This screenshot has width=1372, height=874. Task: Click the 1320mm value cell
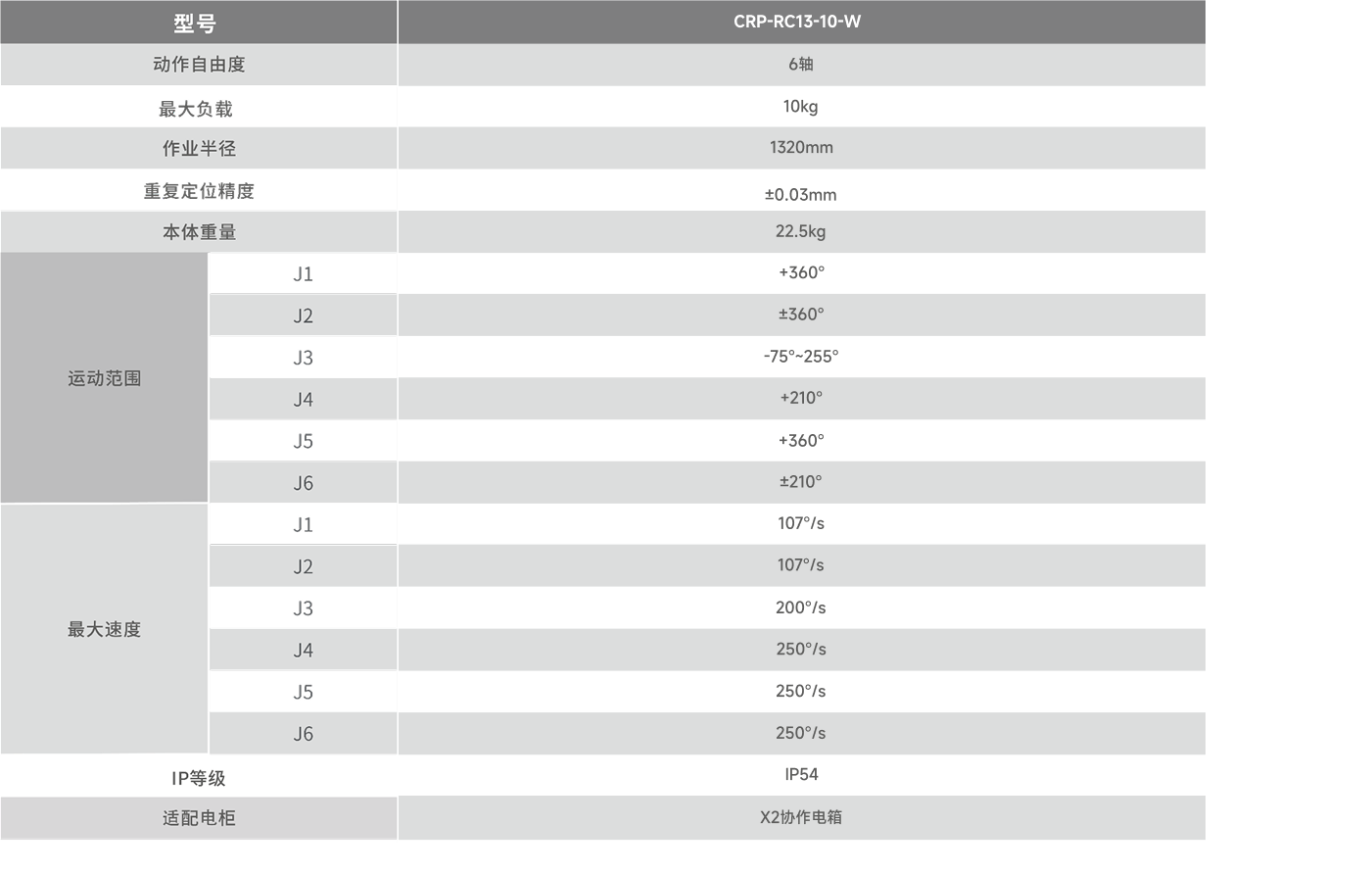pos(801,147)
